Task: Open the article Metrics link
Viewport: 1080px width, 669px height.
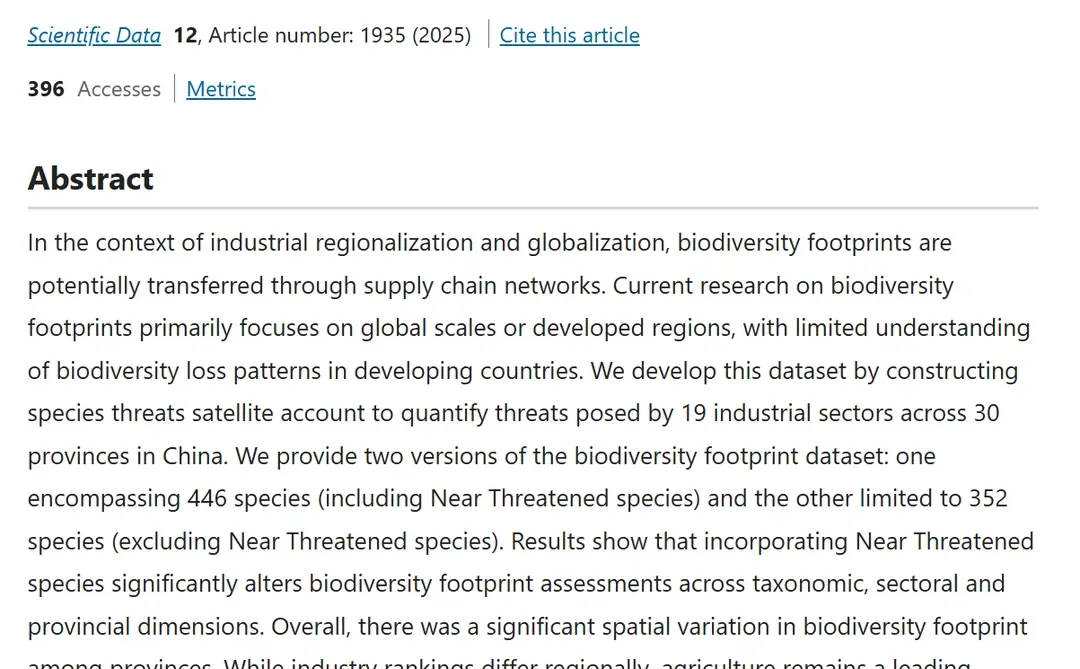Action: click(221, 89)
